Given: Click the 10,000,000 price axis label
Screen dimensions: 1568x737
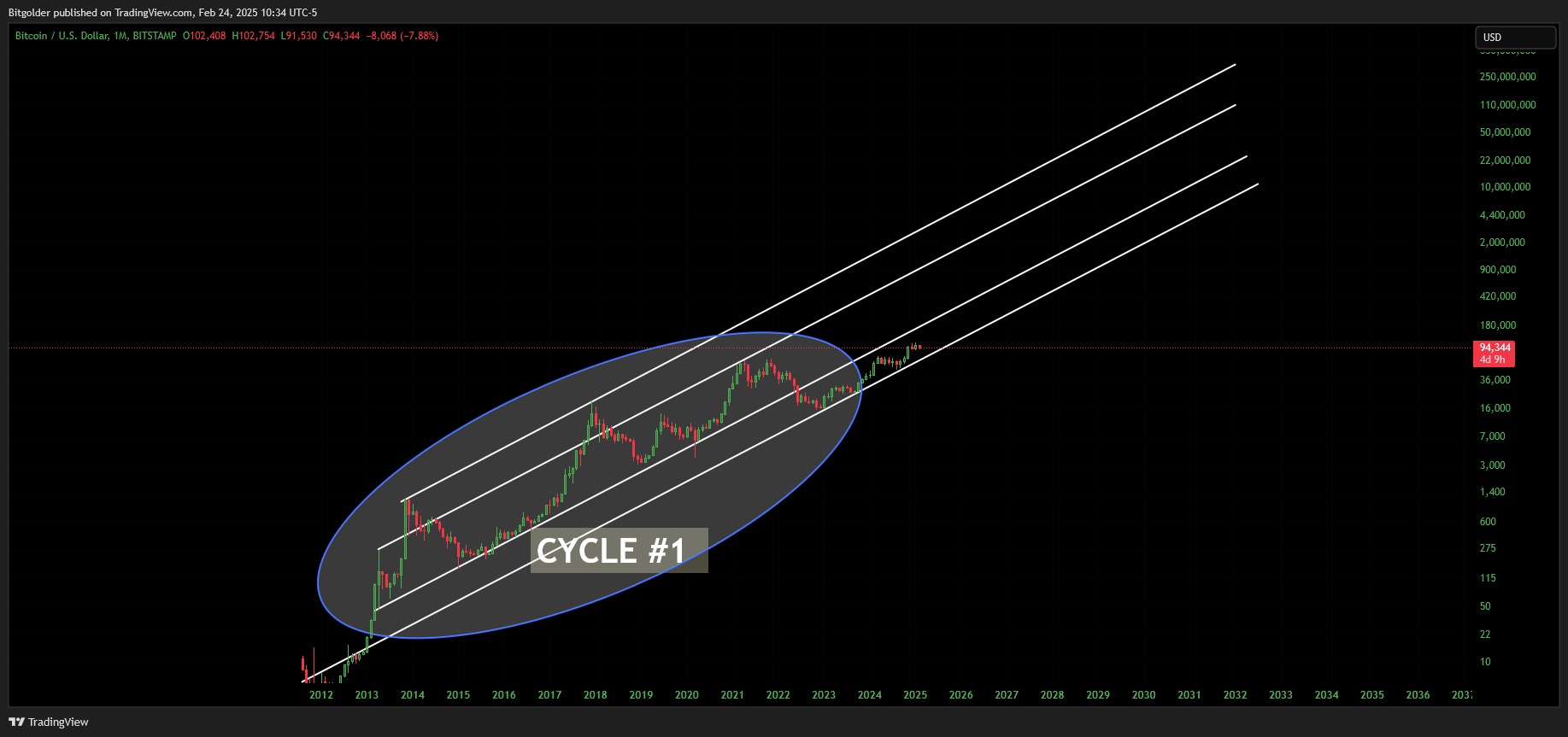Looking at the screenshot, I should point(1506,187).
